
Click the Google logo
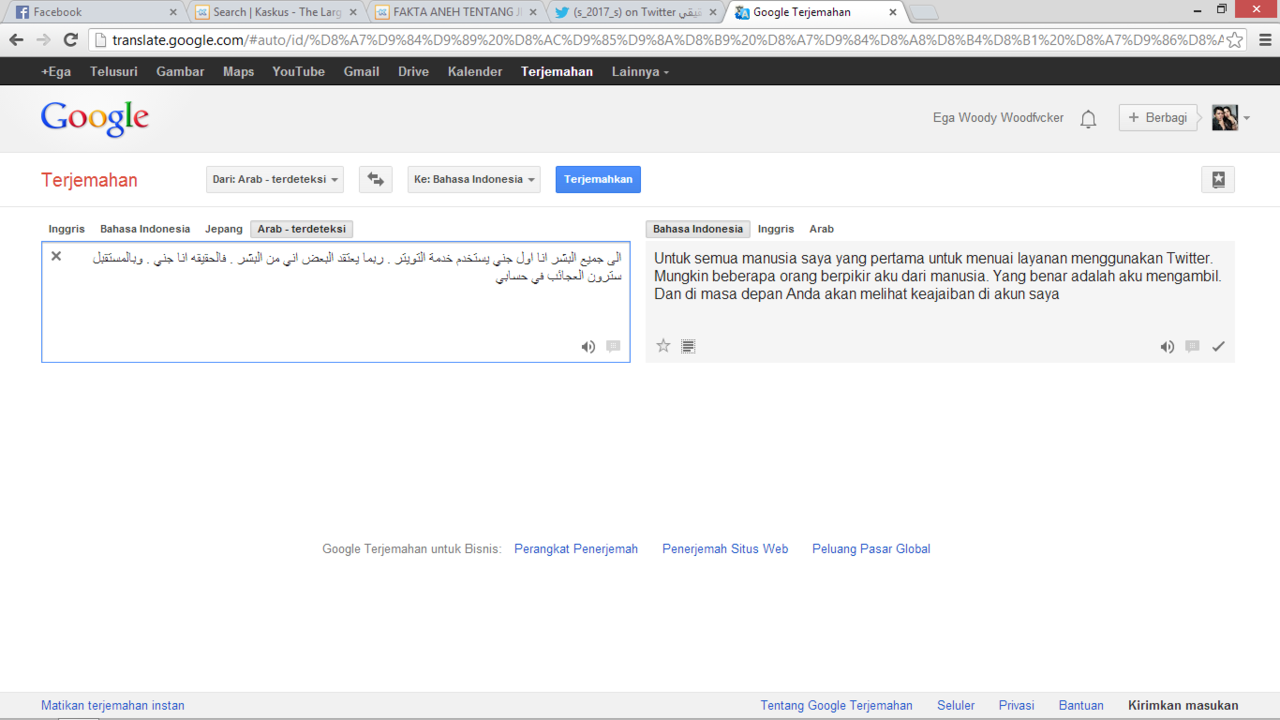click(95, 118)
